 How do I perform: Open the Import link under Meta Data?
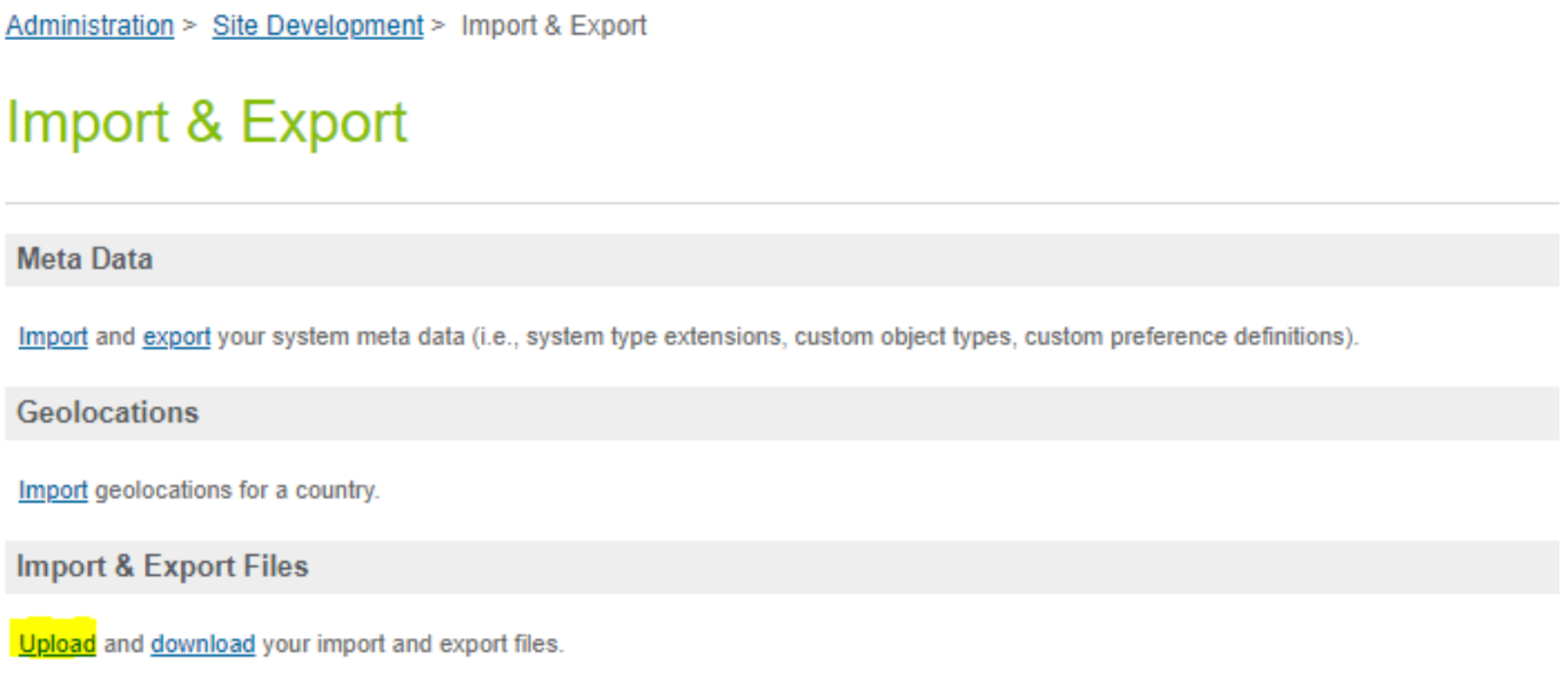pos(52,337)
